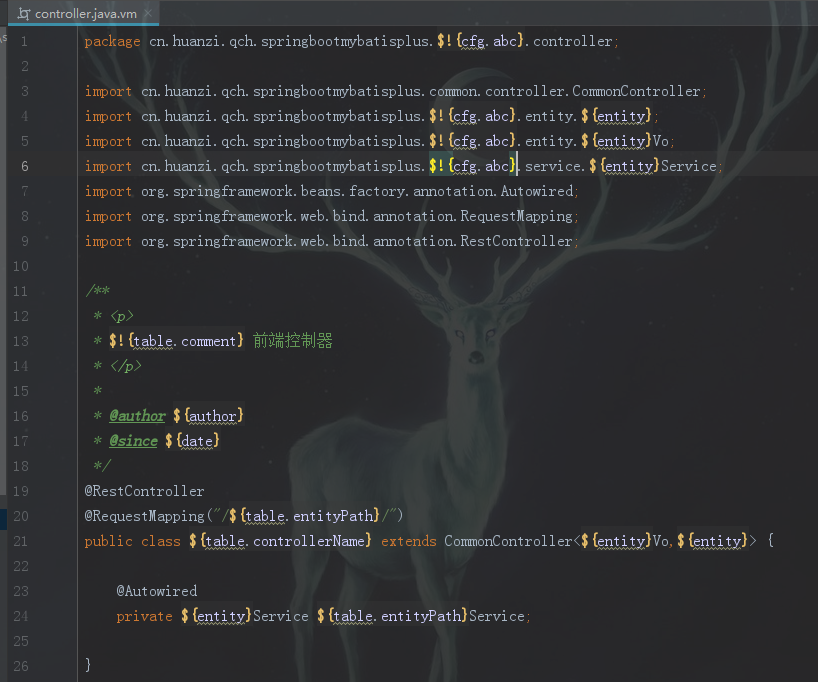Image resolution: width=818 pixels, height=682 pixels.
Task: Click the '@RestController' annotation on line 19
Action: 145,491
